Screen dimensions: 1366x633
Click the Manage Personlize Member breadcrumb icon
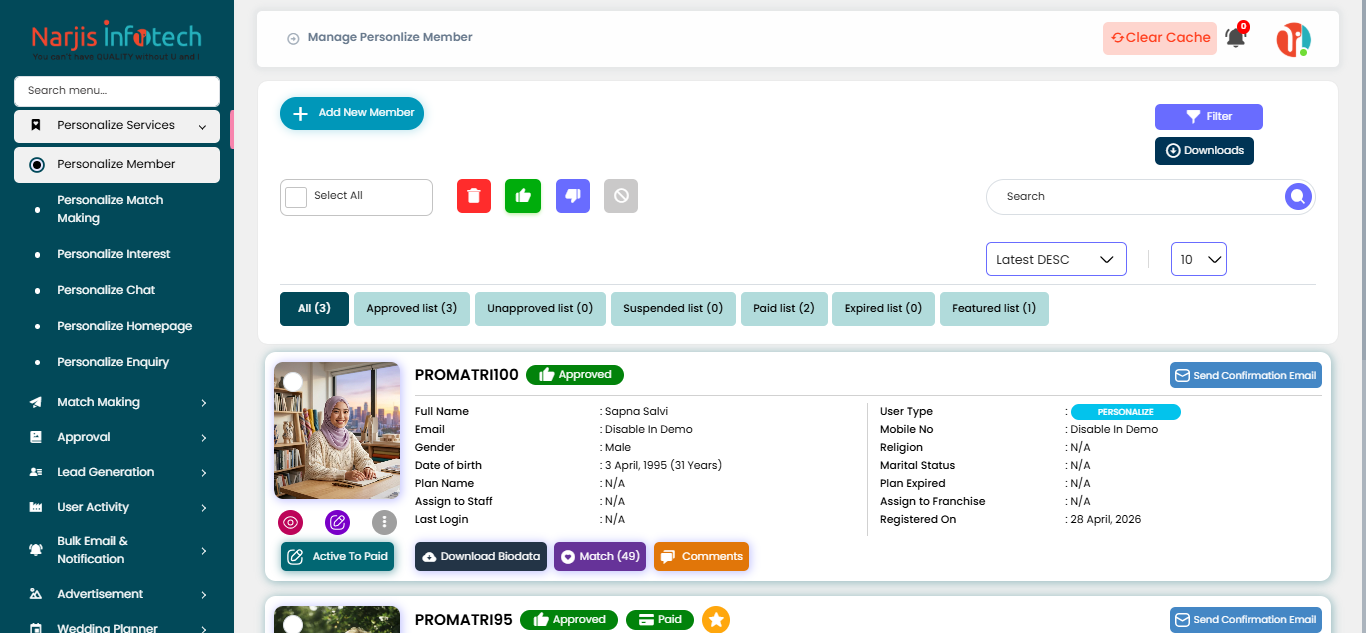coord(293,39)
